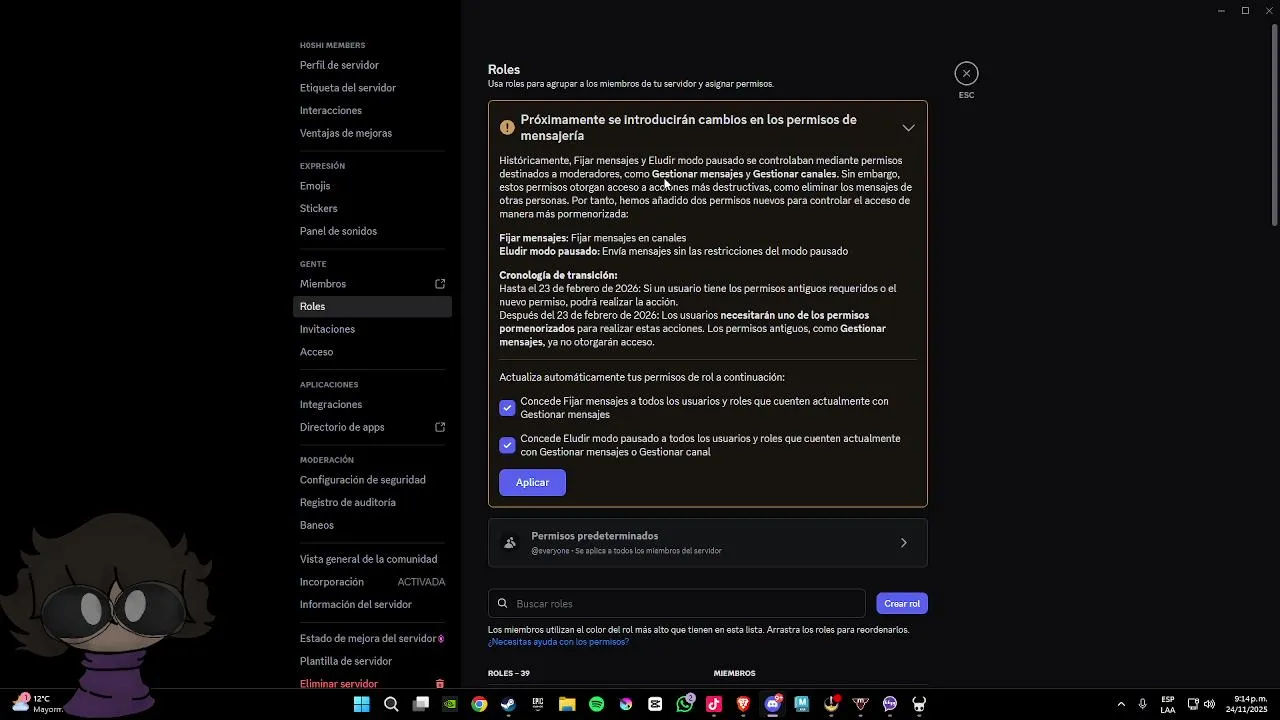Click the ESP LAA language indicator
The image size is (1280, 720).
click(1168, 704)
